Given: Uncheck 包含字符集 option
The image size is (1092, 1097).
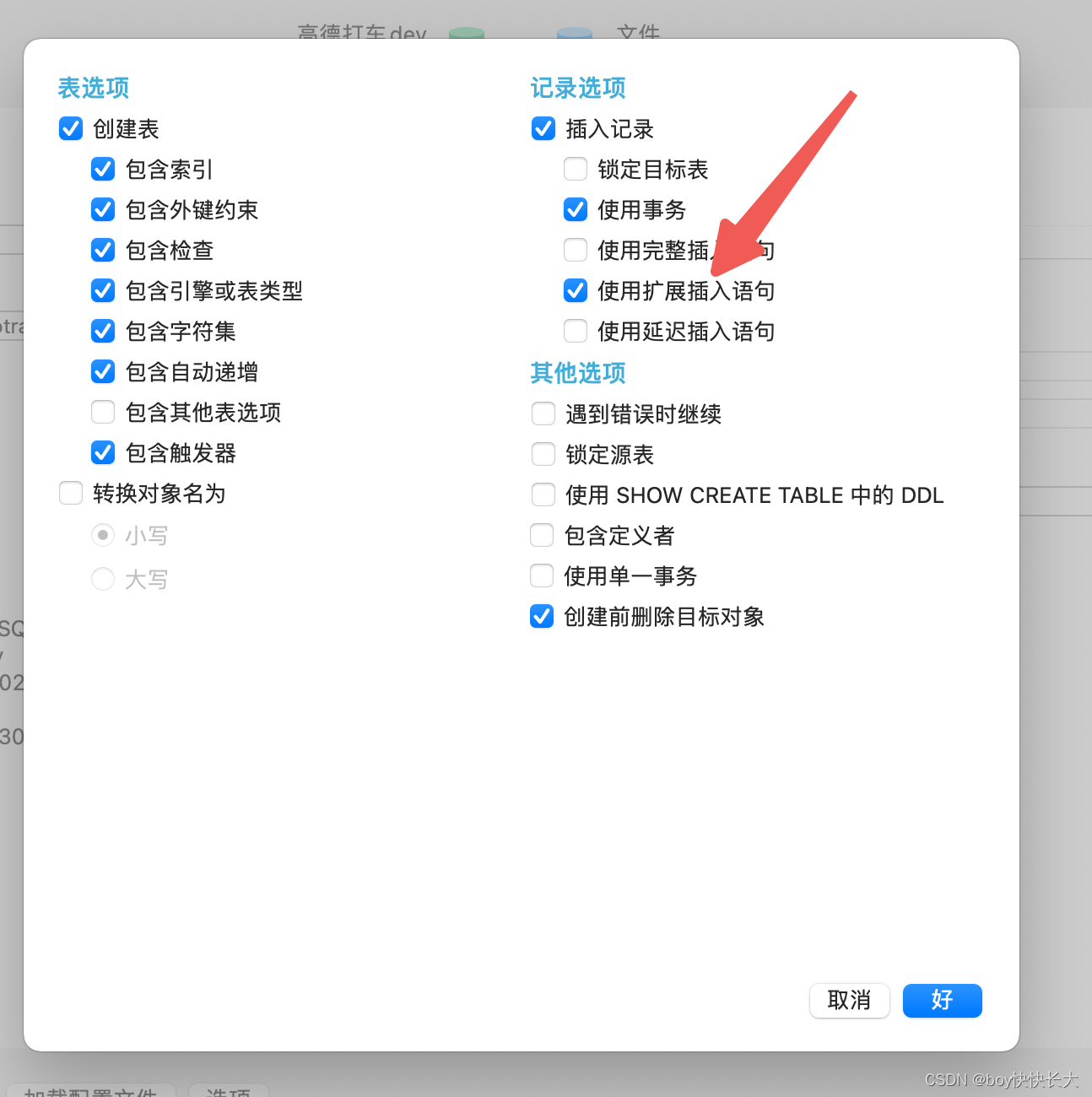Looking at the screenshot, I should [x=103, y=331].
